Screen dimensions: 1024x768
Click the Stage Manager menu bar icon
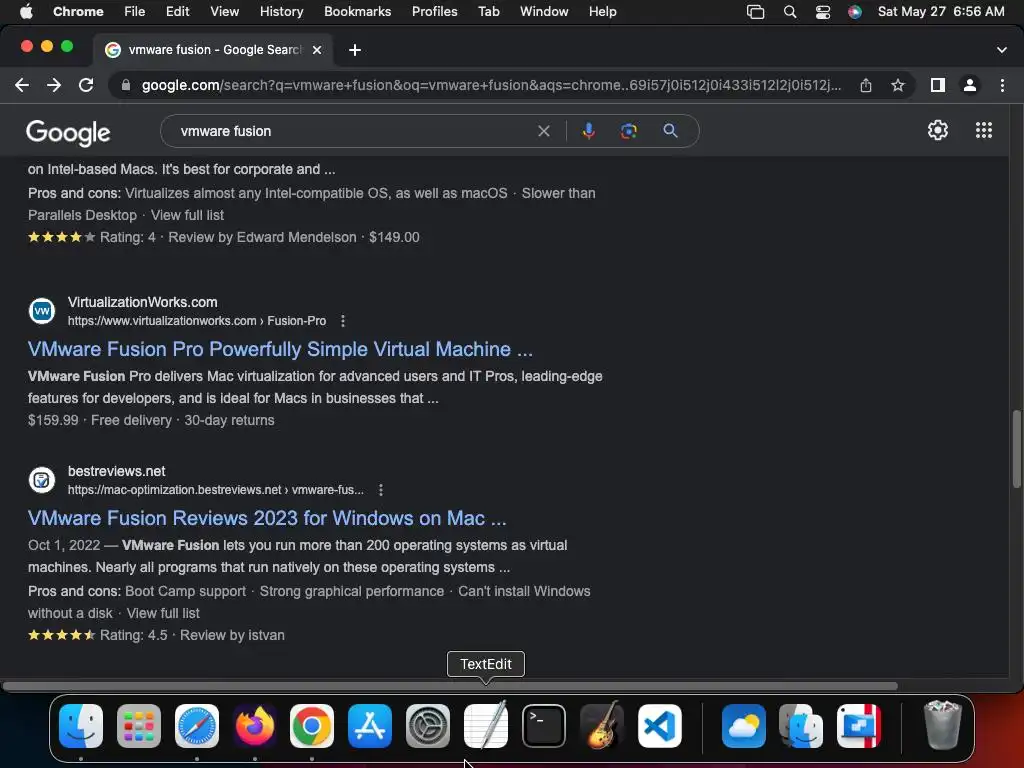point(756,12)
